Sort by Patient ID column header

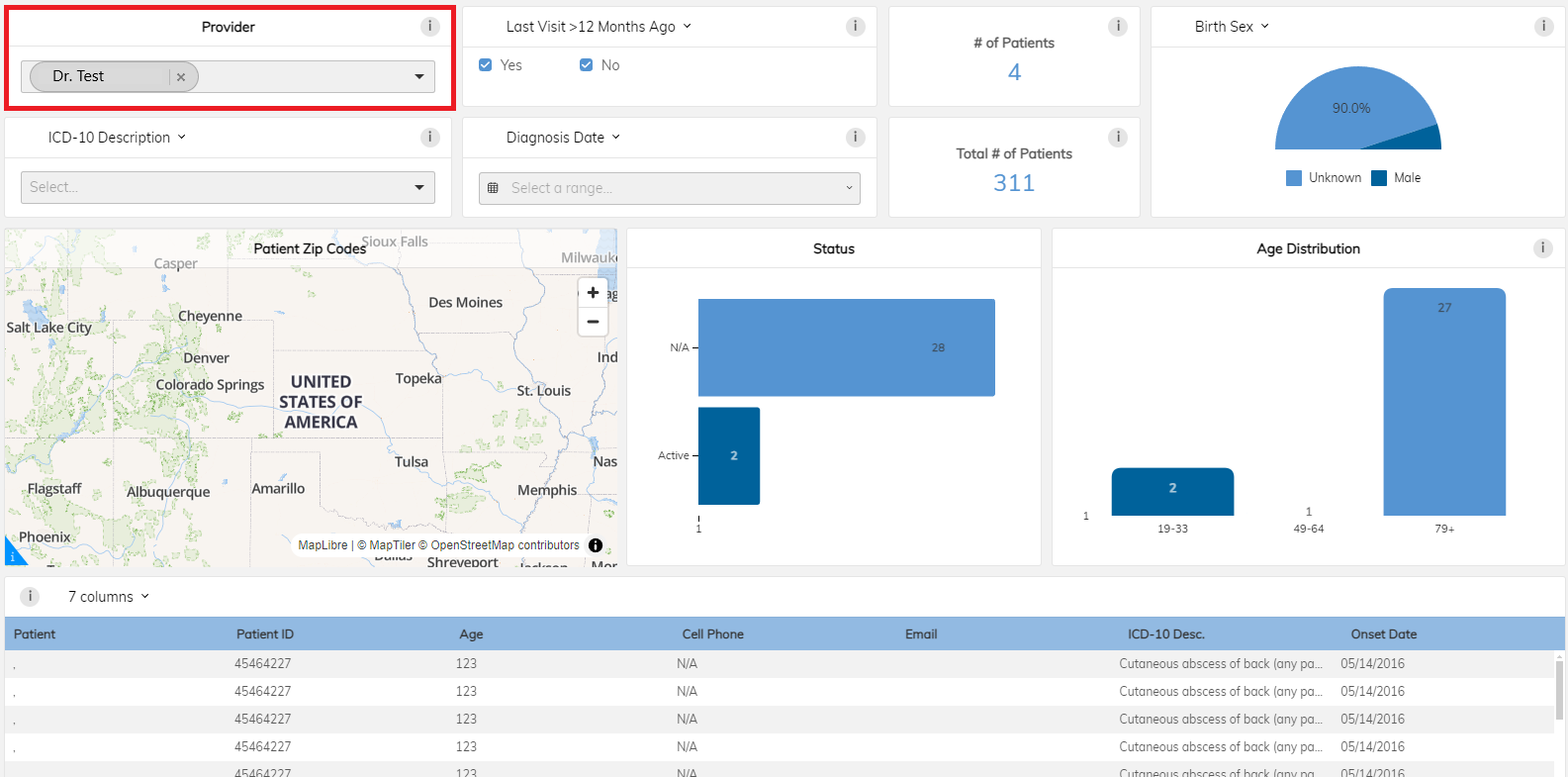click(265, 634)
